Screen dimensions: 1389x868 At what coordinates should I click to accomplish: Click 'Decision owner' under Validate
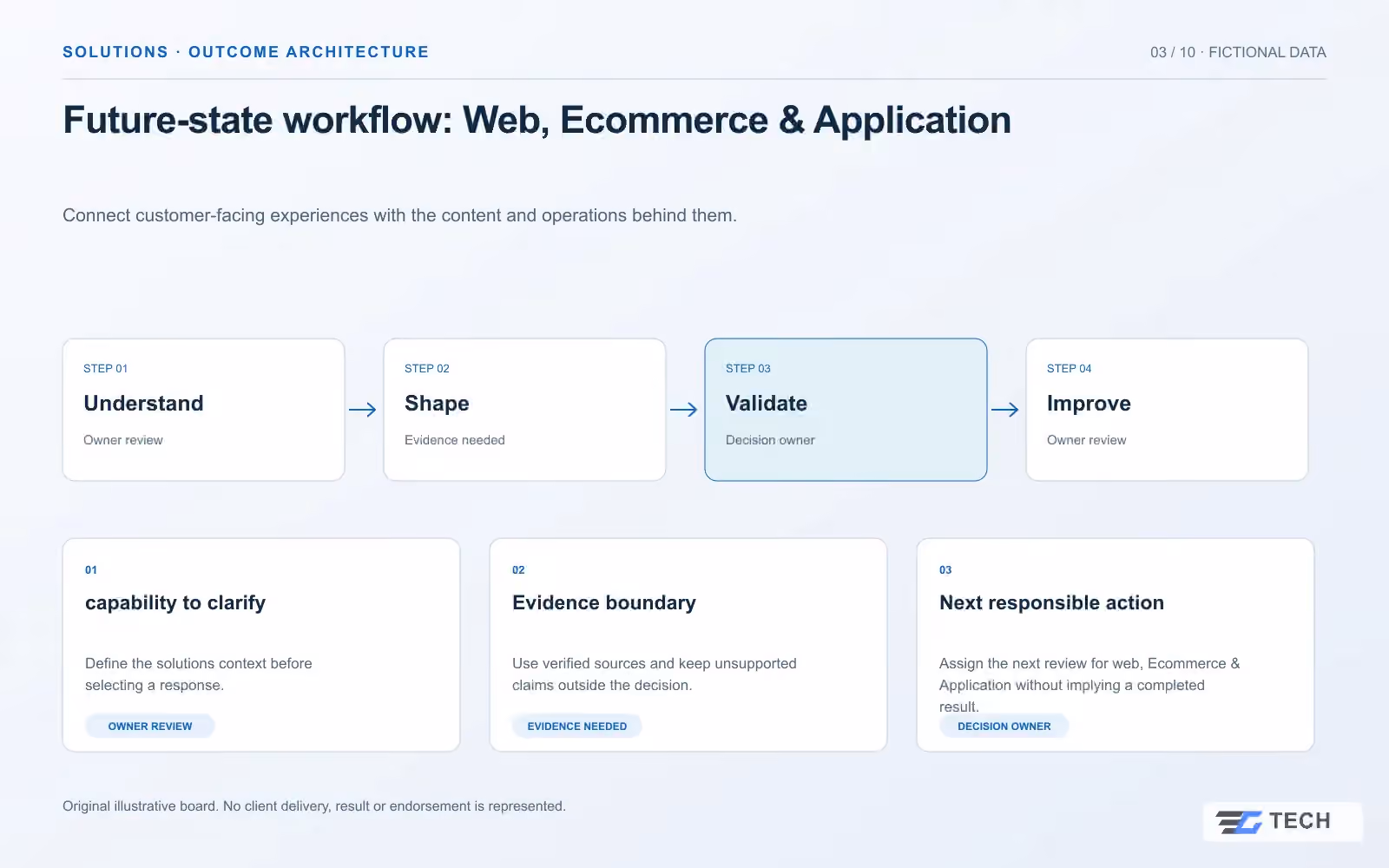(770, 440)
